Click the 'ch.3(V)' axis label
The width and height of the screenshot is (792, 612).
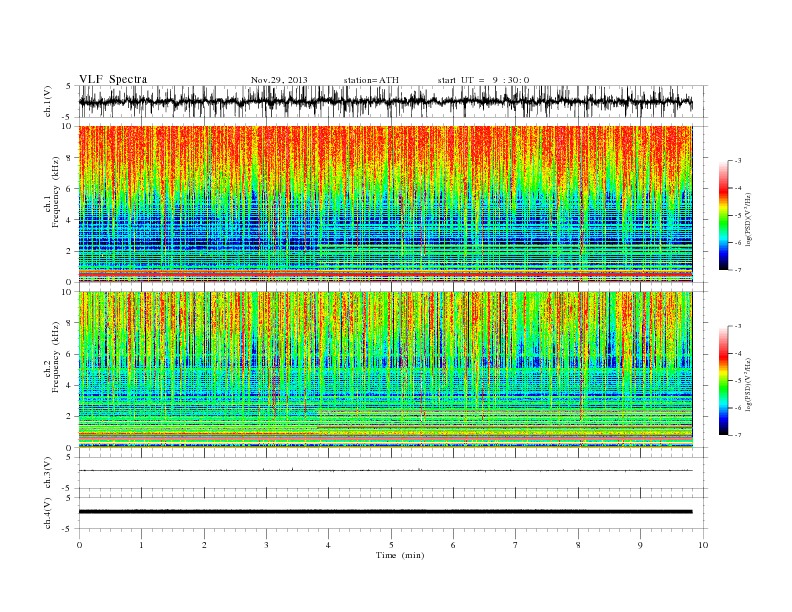[x=48, y=473]
